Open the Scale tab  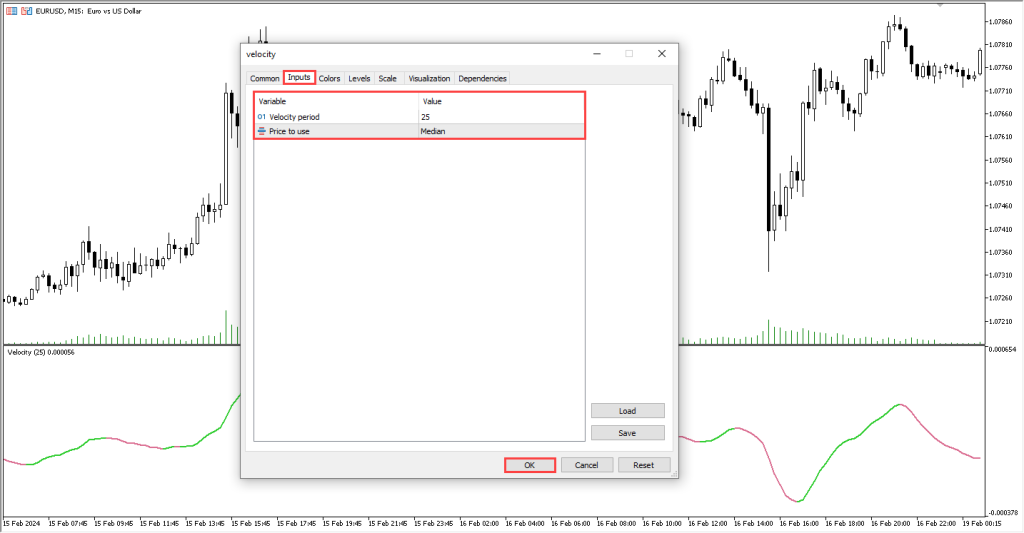tap(387, 78)
